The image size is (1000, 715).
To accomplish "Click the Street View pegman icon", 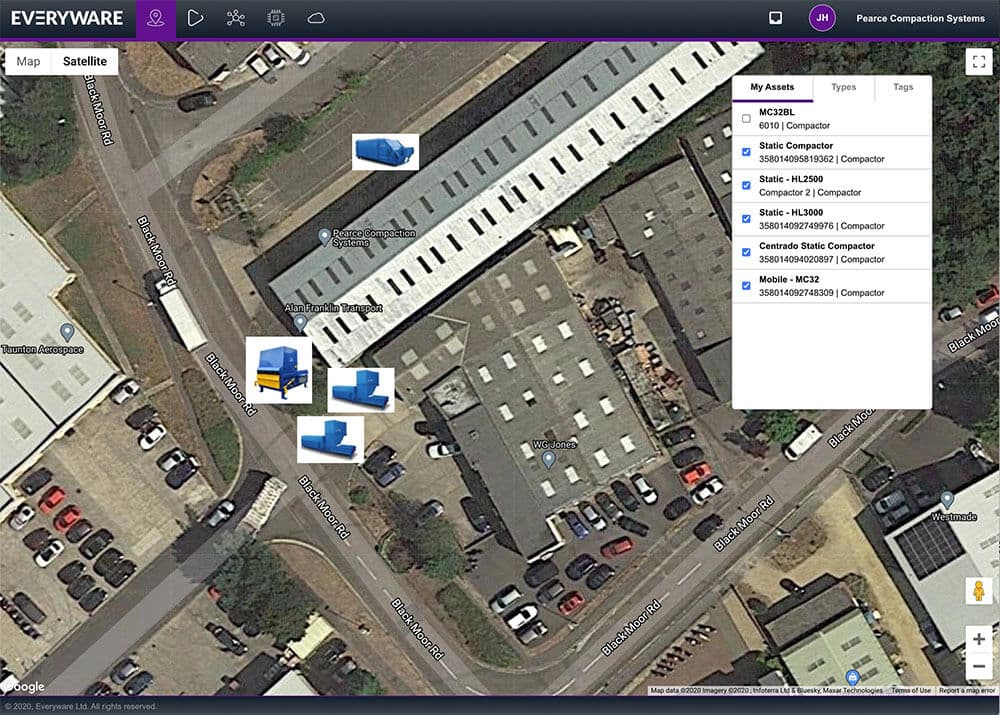I will tap(979, 591).
